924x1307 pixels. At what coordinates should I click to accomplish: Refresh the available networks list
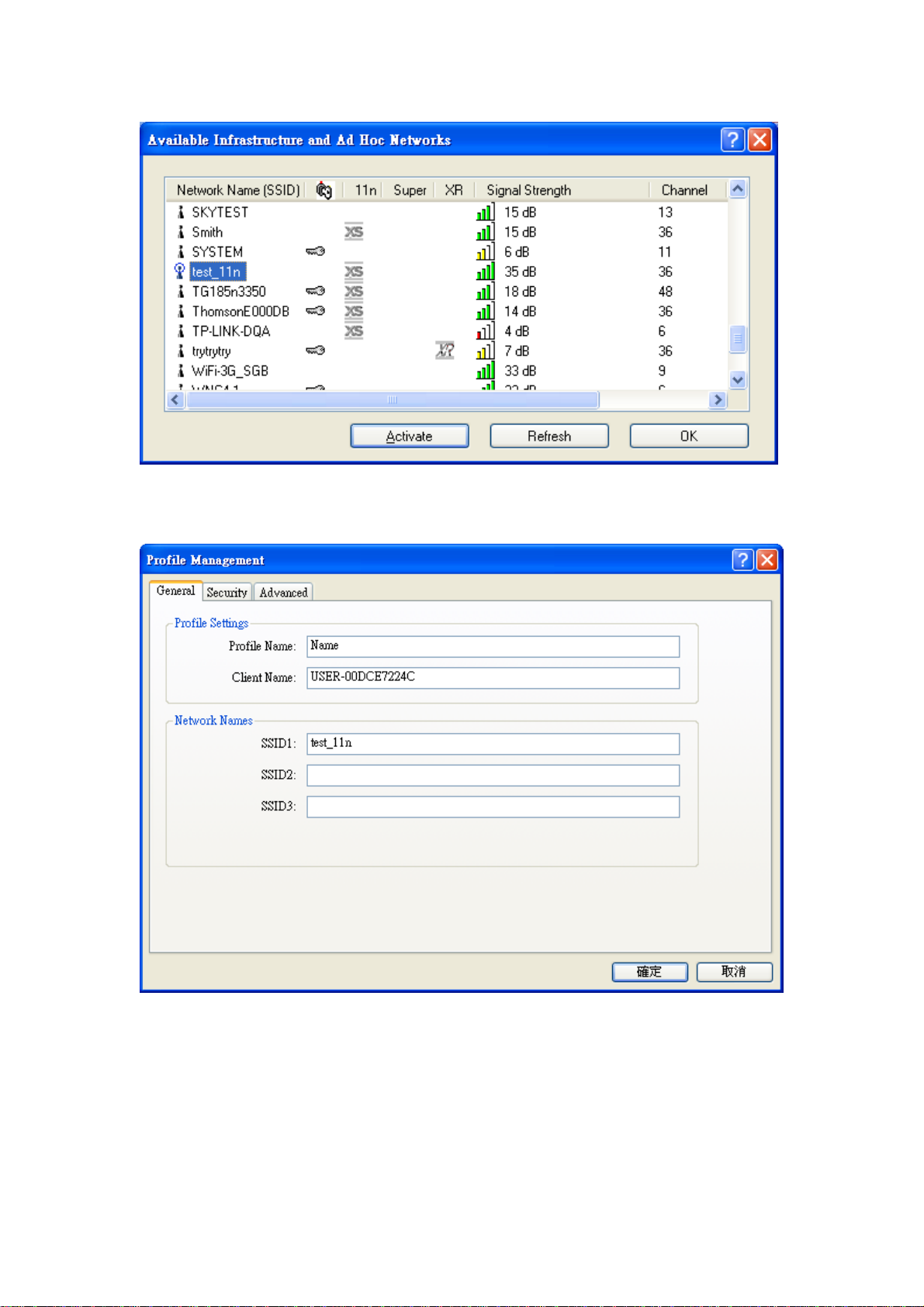click(549, 436)
